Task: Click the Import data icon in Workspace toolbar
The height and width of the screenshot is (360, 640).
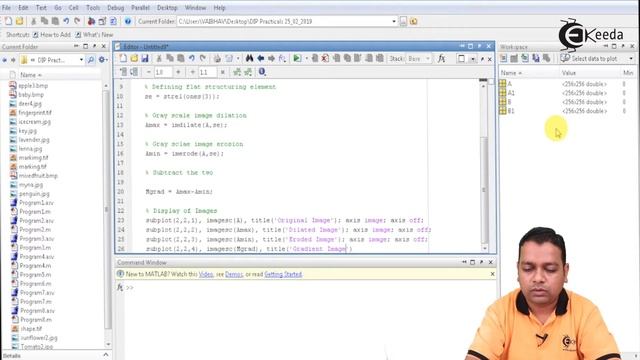Action: click(x=525, y=59)
